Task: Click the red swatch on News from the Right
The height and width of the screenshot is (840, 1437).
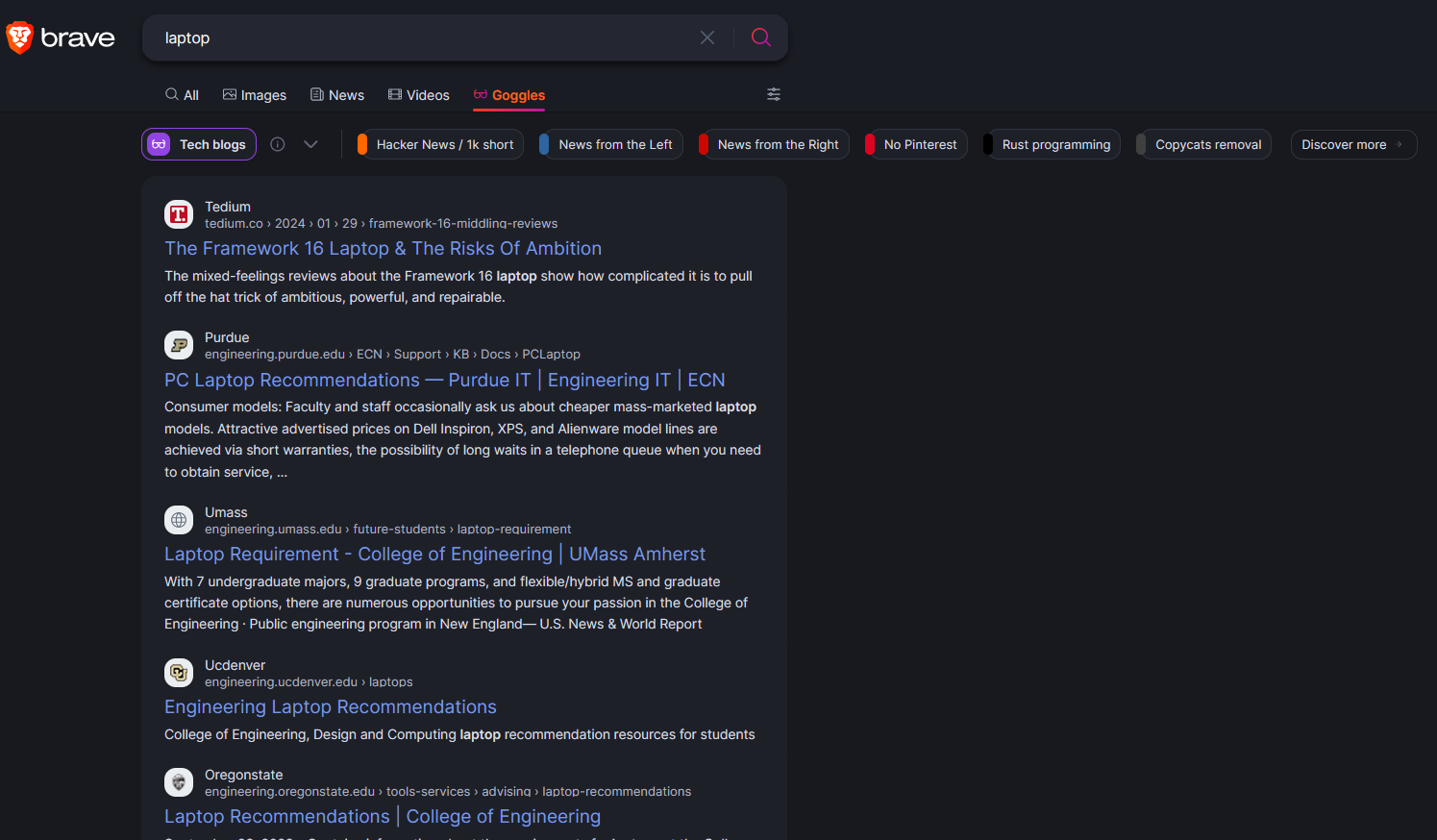Action: click(704, 144)
